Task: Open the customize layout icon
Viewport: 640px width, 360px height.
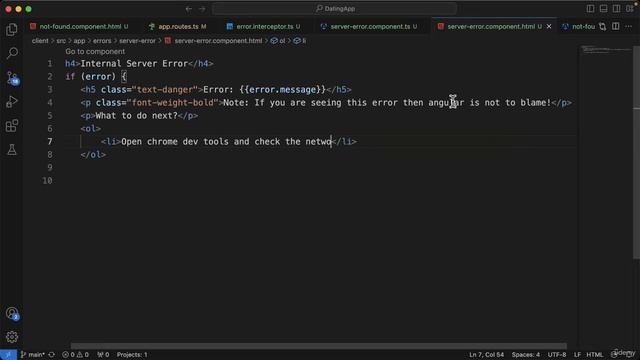Action: (630, 9)
